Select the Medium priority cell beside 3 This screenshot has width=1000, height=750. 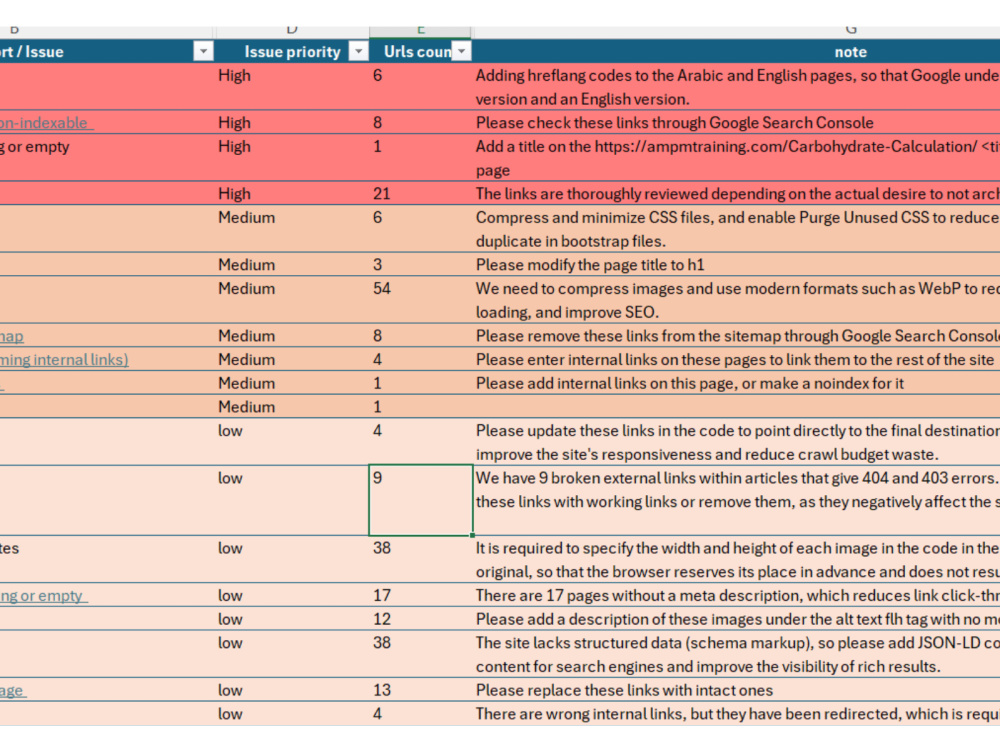tap(292, 265)
